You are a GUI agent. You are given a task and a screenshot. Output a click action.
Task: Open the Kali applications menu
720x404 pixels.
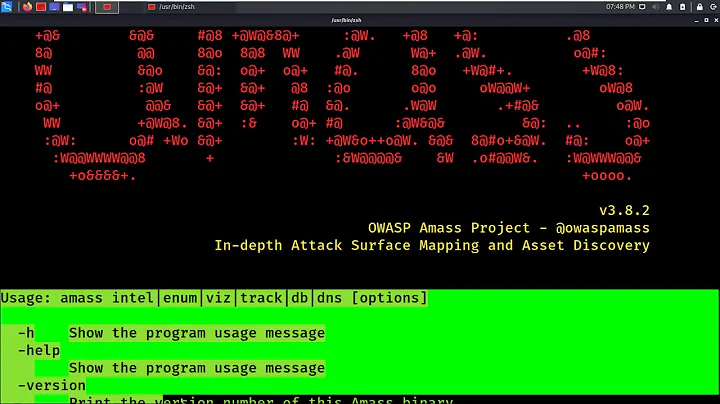(6, 7)
